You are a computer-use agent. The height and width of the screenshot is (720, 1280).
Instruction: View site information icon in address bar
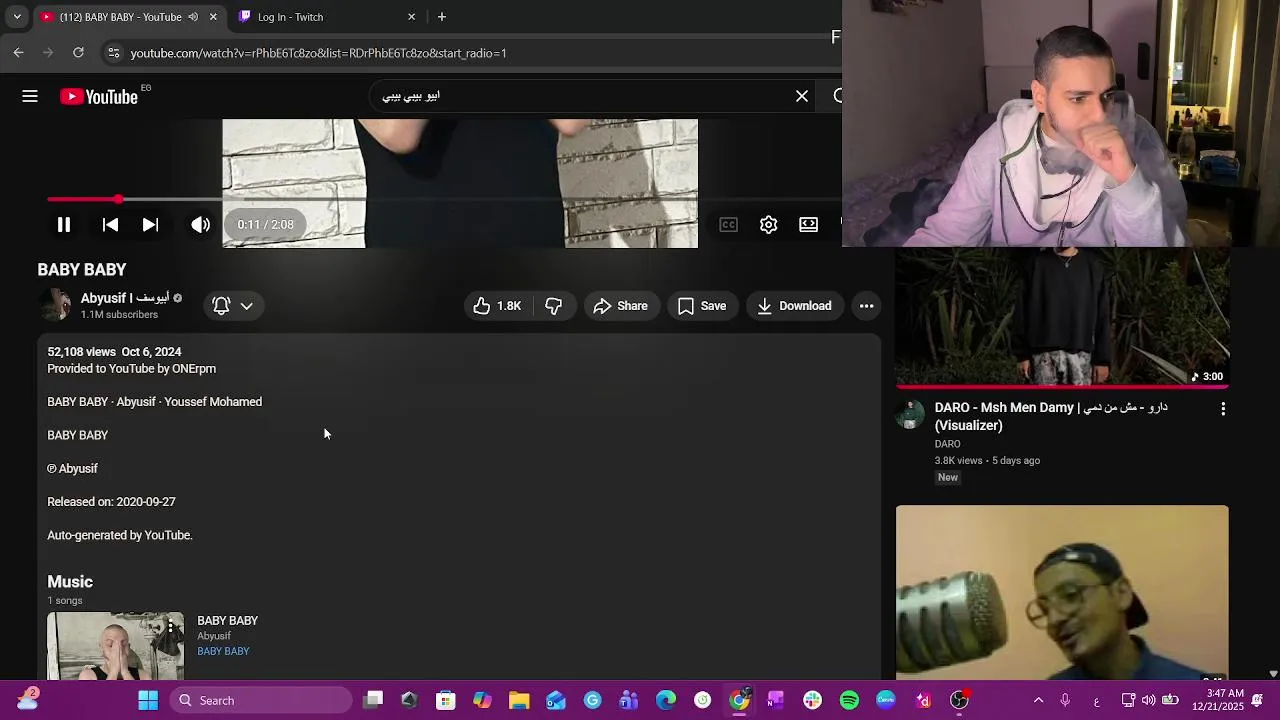tap(113, 53)
